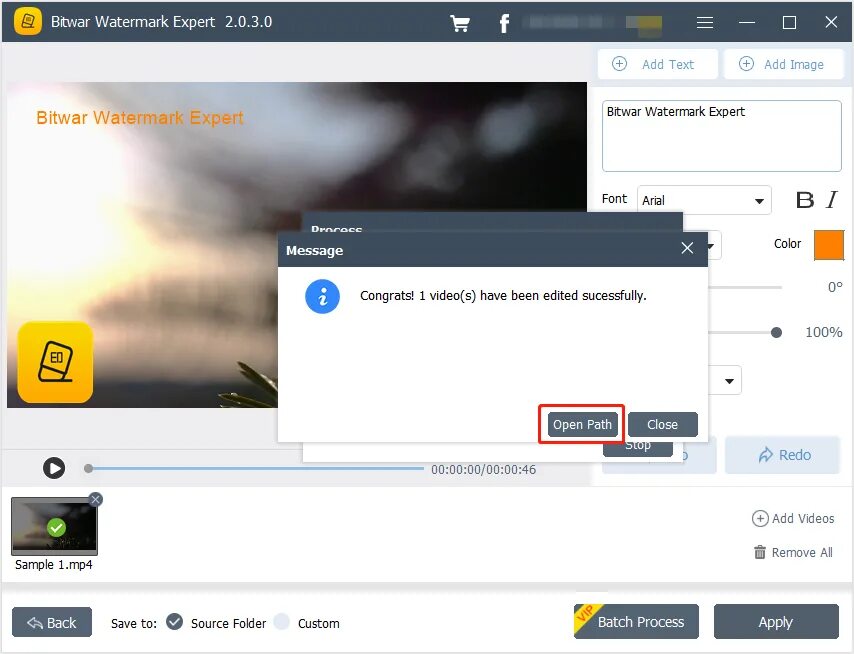
Task: Click the Bitwar app logo in title bar
Action: 28,22
